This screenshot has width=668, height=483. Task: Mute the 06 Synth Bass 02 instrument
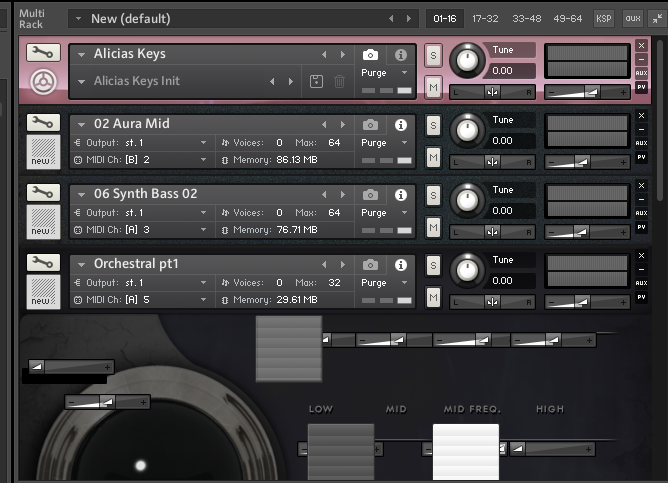433,227
